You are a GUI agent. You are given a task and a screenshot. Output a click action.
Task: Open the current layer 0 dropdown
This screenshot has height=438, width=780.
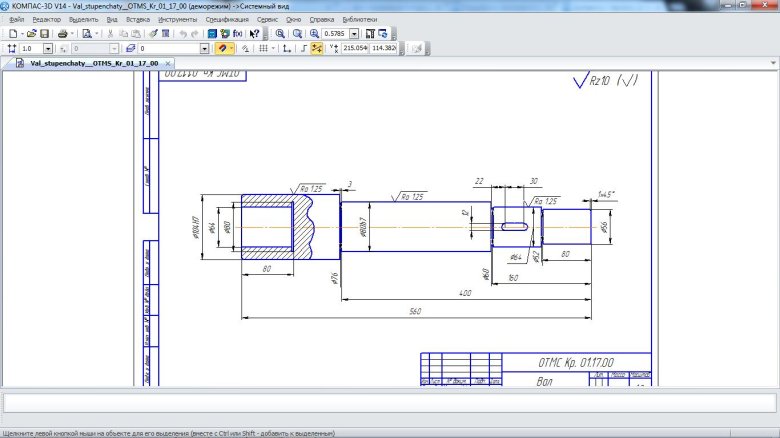pyautogui.click(x=204, y=48)
